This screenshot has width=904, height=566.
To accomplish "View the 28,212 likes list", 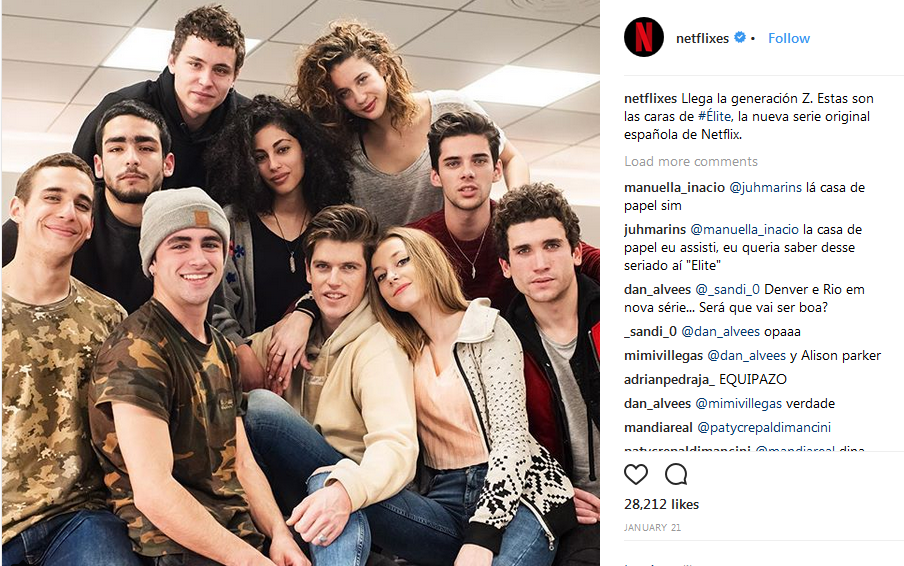I will click(x=661, y=504).
